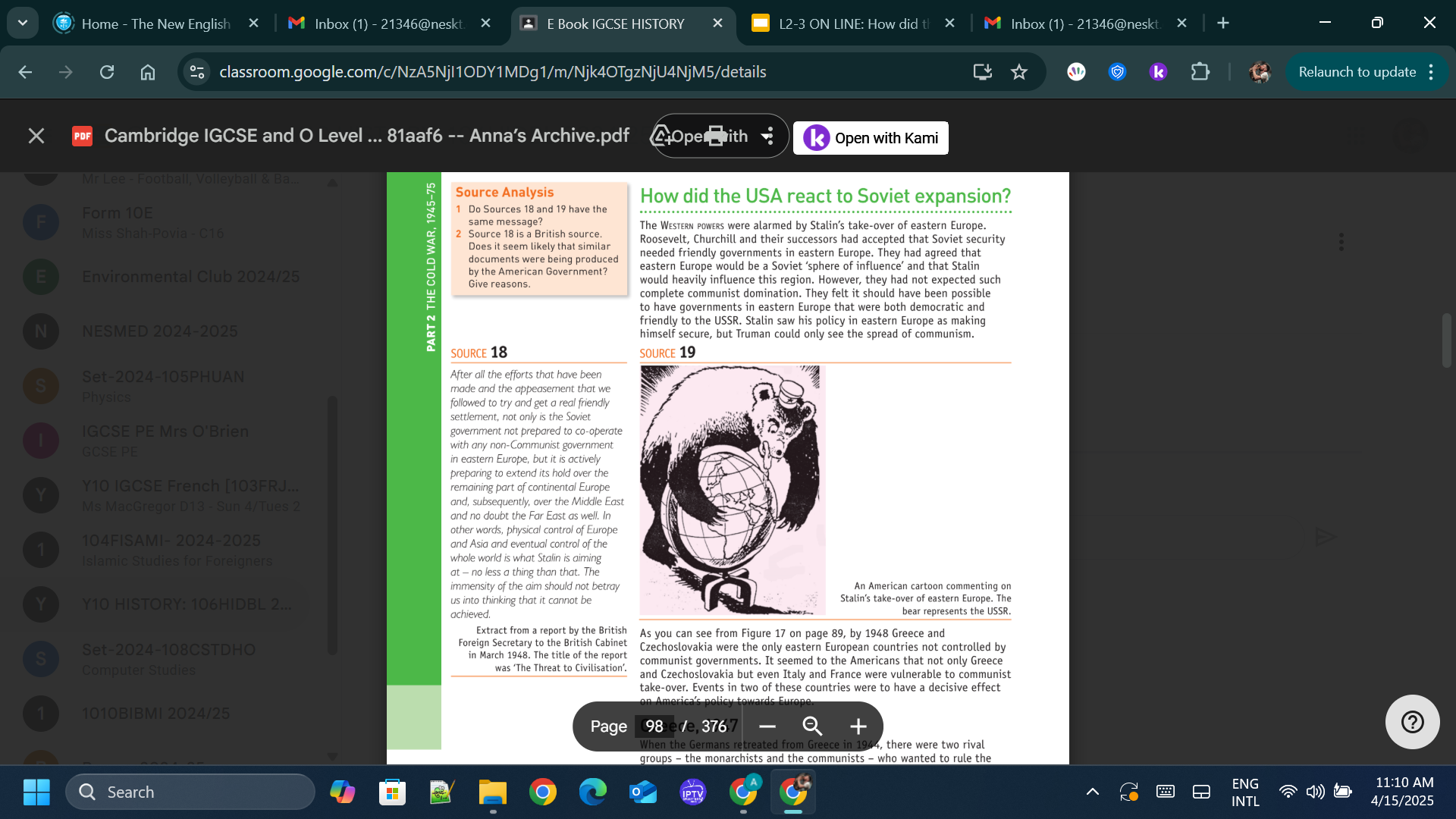The height and width of the screenshot is (819, 1456).
Task: Click the install app icon in the address bar
Action: (x=982, y=72)
